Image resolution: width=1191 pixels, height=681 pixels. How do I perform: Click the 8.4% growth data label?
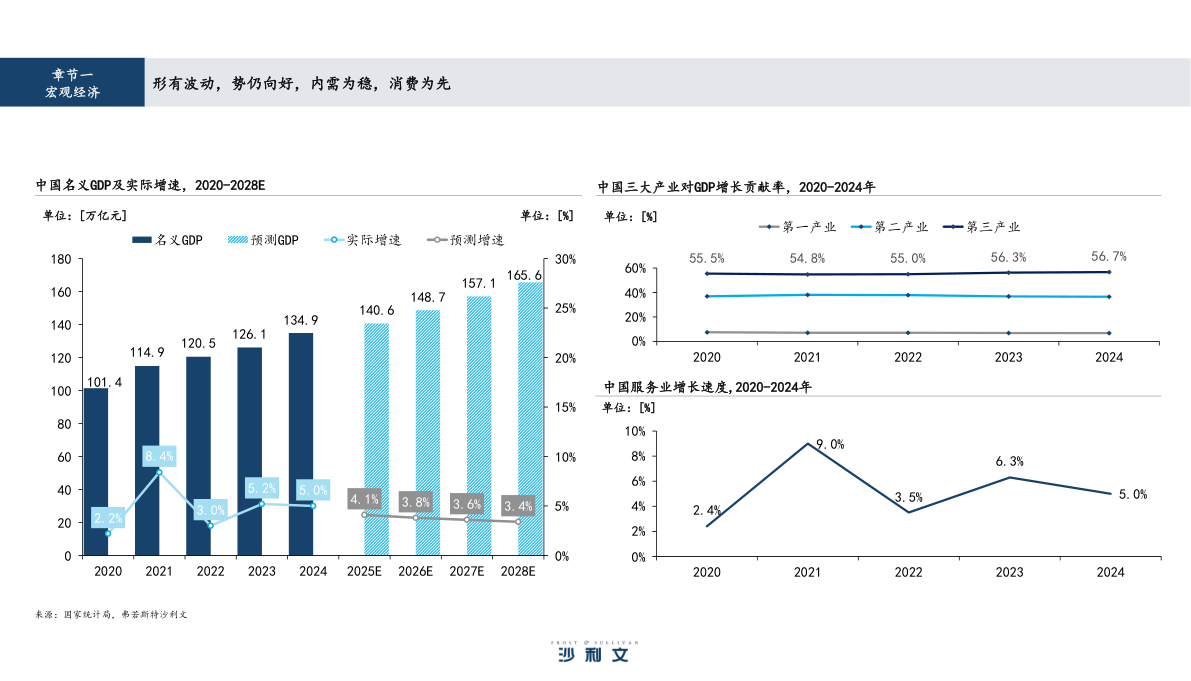(x=160, y=456)
